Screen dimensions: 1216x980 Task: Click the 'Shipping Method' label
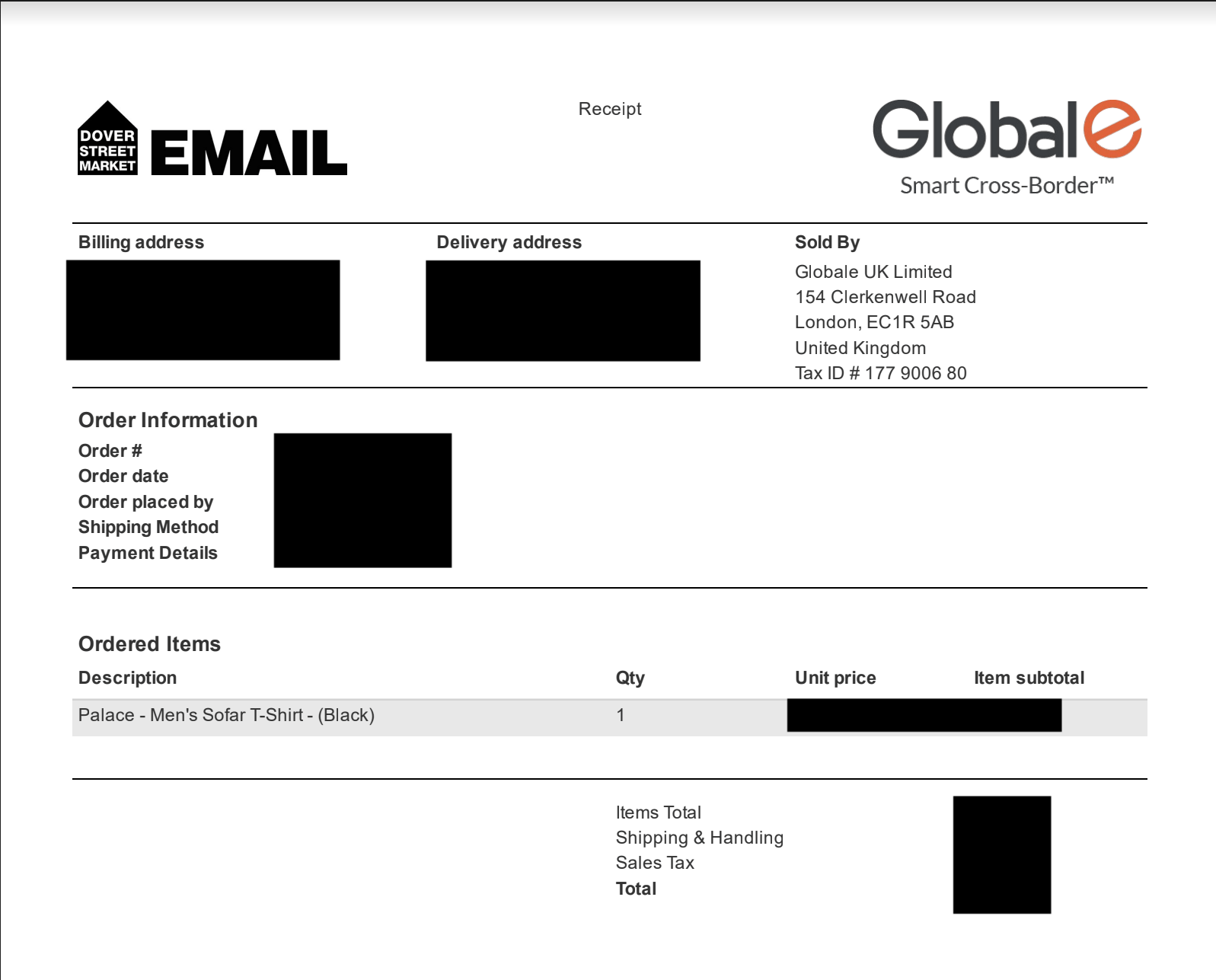(148, 527)
